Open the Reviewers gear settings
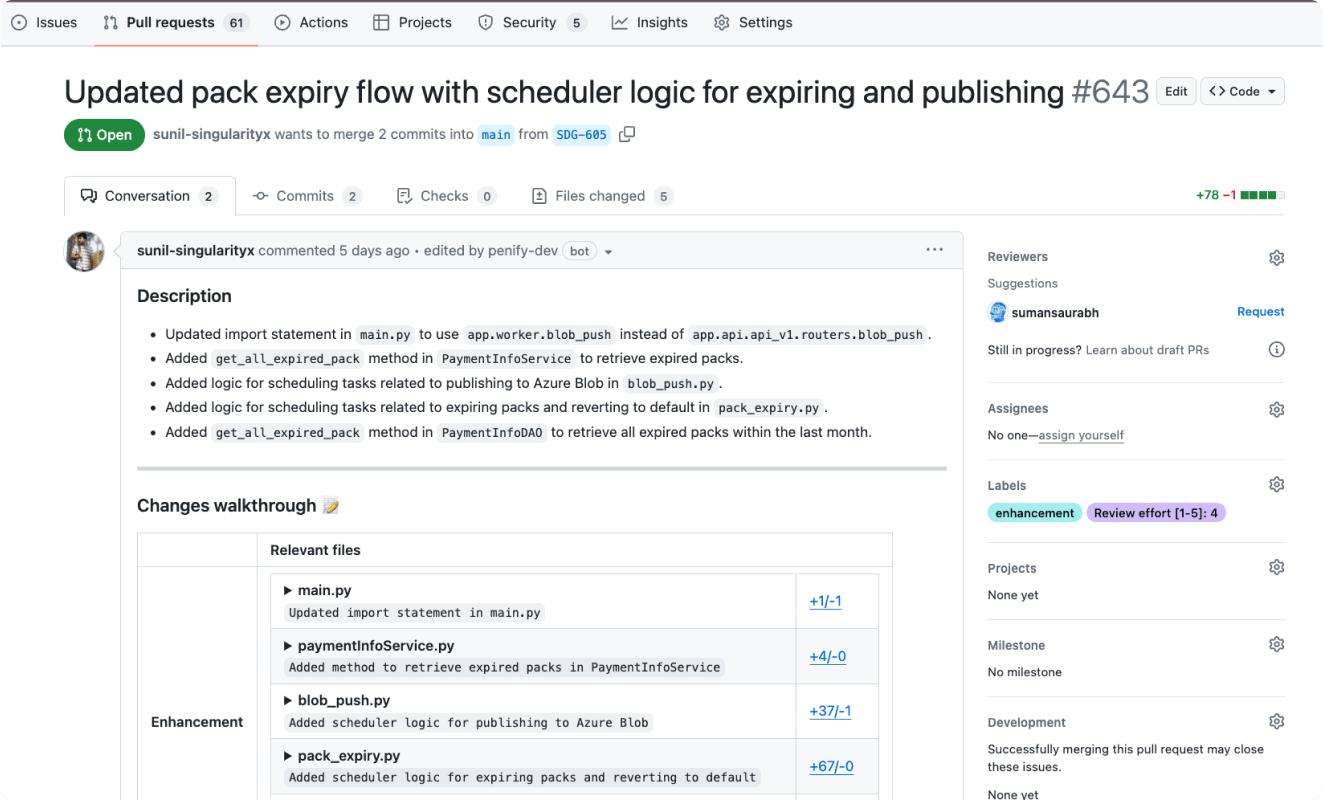 pyautogui.click(x=1276, y=257)
